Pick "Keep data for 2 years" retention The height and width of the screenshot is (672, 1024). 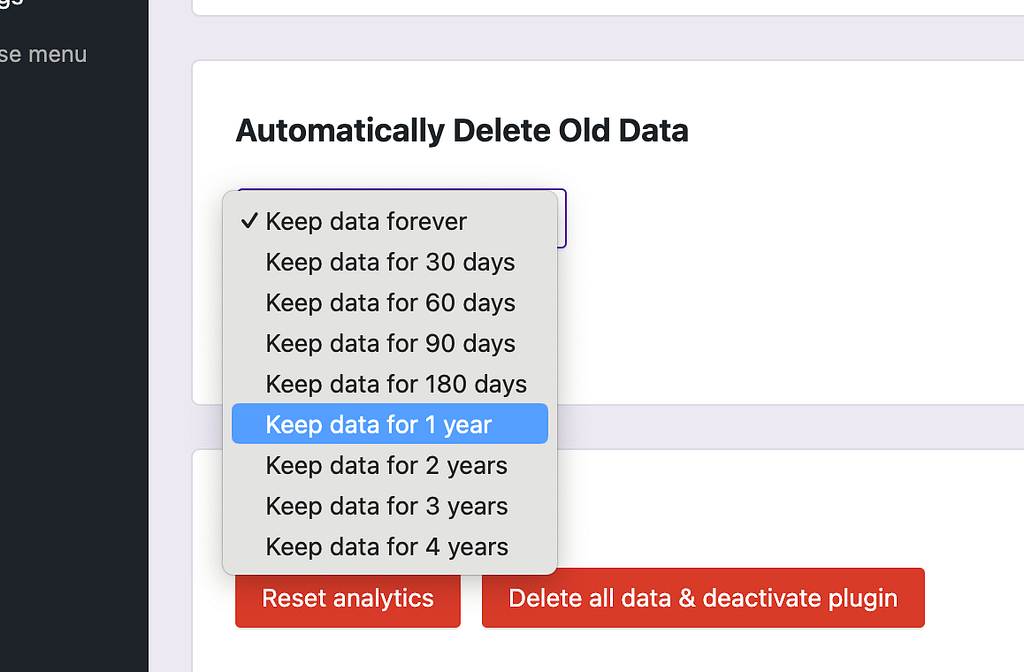click(386, 465)
